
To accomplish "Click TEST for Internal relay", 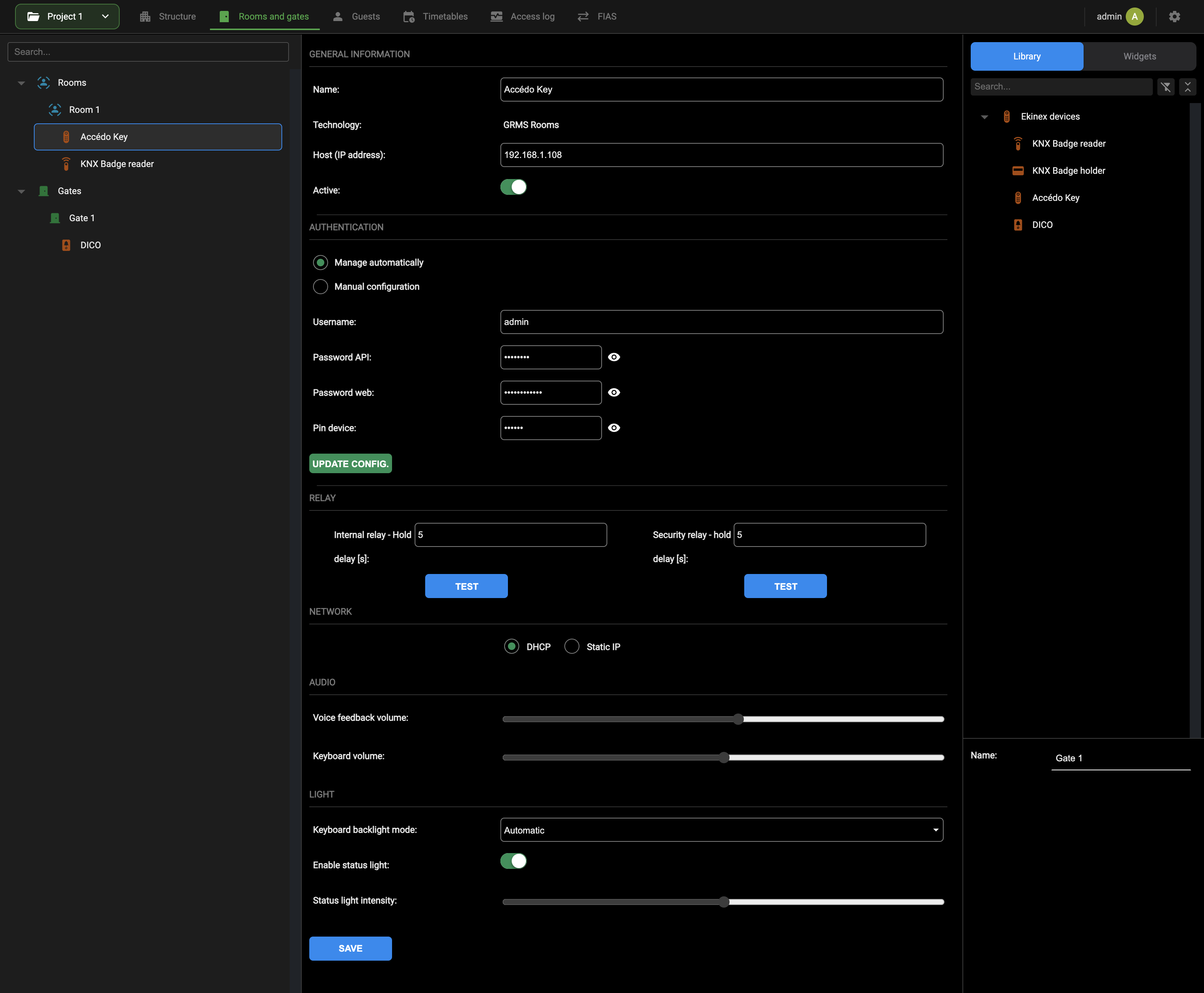I will (x=467, y=586).
